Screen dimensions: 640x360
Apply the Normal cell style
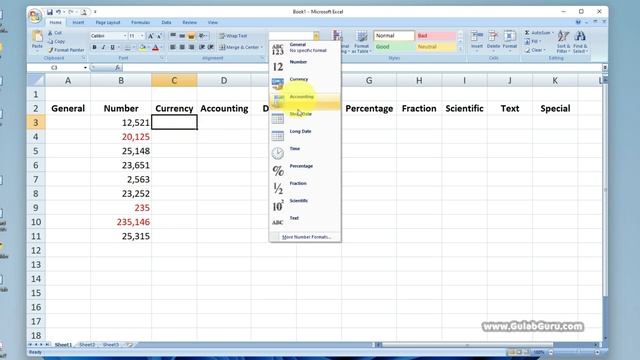pyautogui.click(x=394, y=36)
